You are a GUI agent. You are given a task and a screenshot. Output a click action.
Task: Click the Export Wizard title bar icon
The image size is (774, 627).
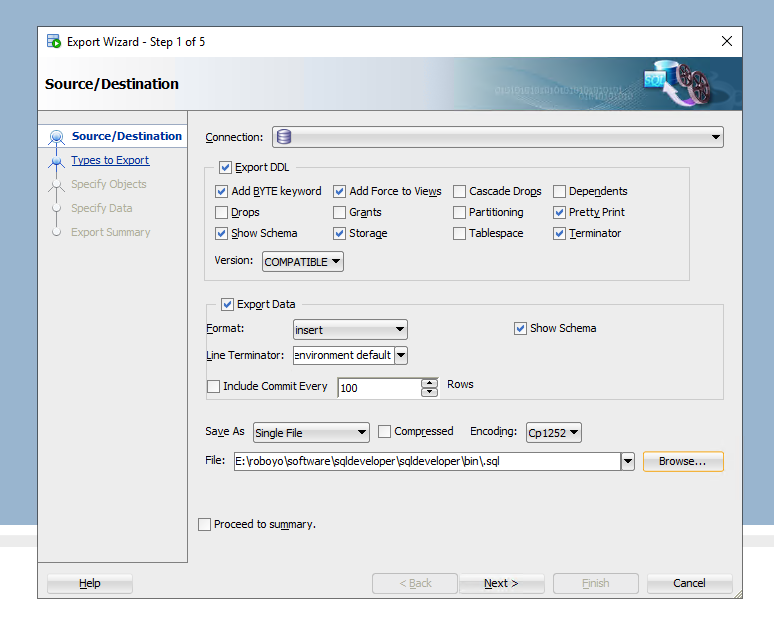[x=53, y=41]
